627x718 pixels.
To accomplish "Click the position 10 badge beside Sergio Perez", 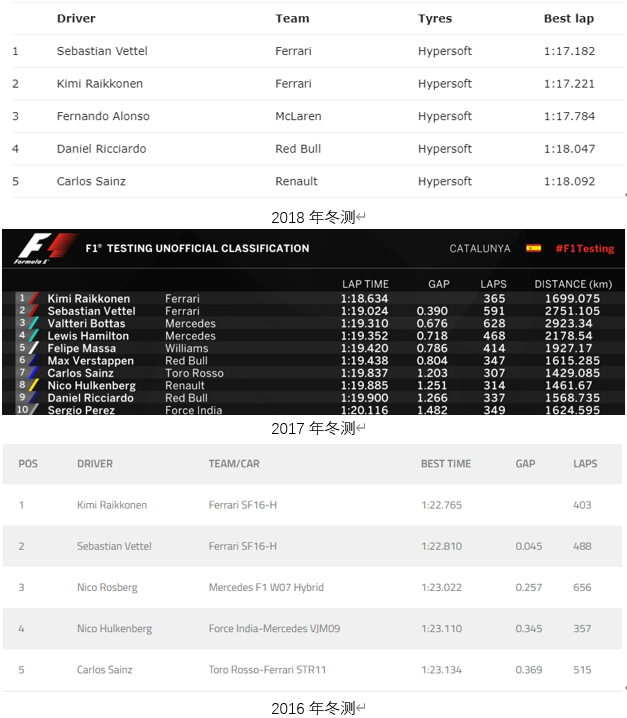I will [x=22, y=410].
